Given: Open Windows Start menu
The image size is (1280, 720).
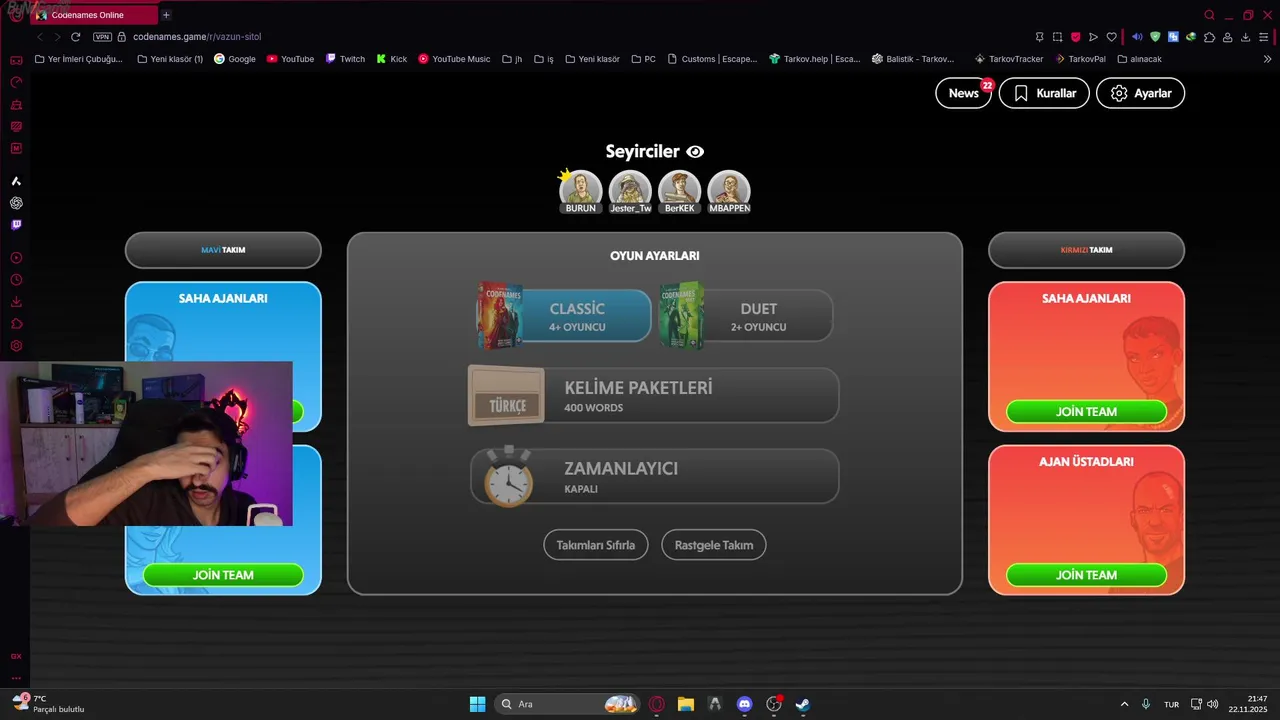Looking at the screenshot, I should click(478, 704).
